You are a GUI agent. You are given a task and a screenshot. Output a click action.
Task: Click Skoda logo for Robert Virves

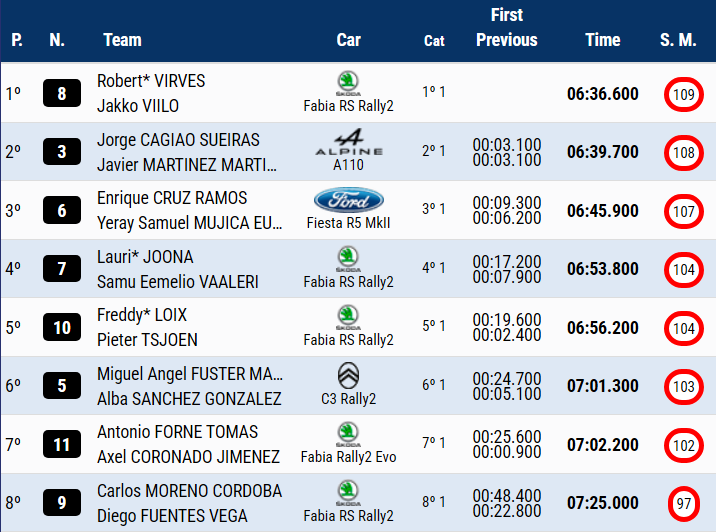pyautogui.click(x=348, y=82)
